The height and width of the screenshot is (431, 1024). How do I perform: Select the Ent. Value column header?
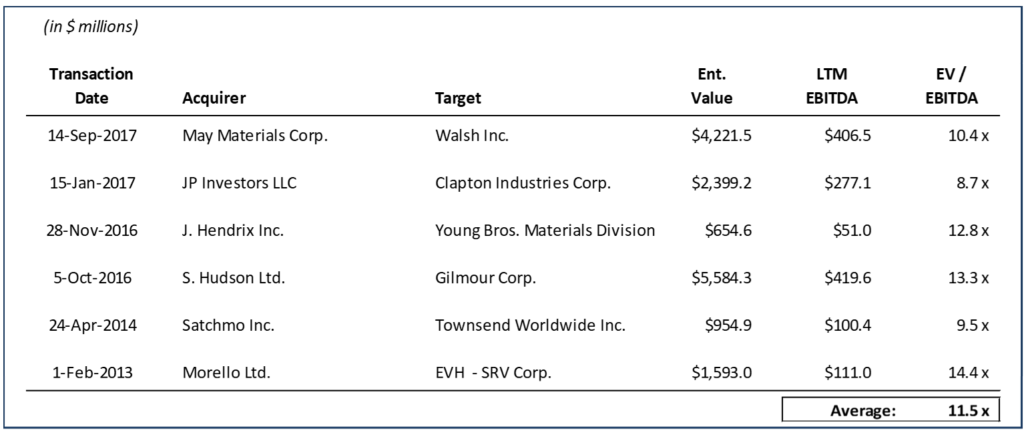[711, 86]
